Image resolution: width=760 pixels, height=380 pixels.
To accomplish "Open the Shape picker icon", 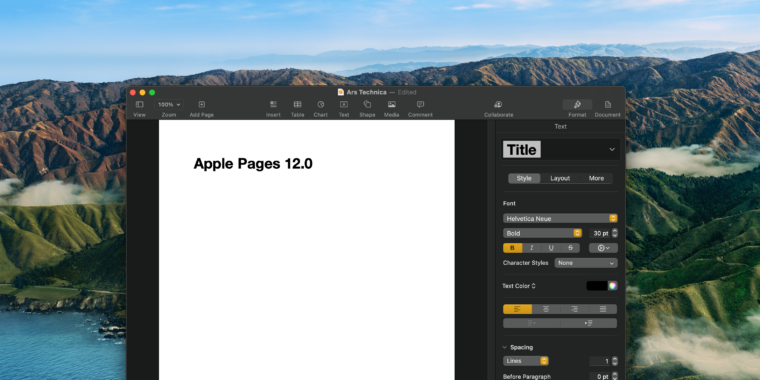I will [x=367, y=104].
